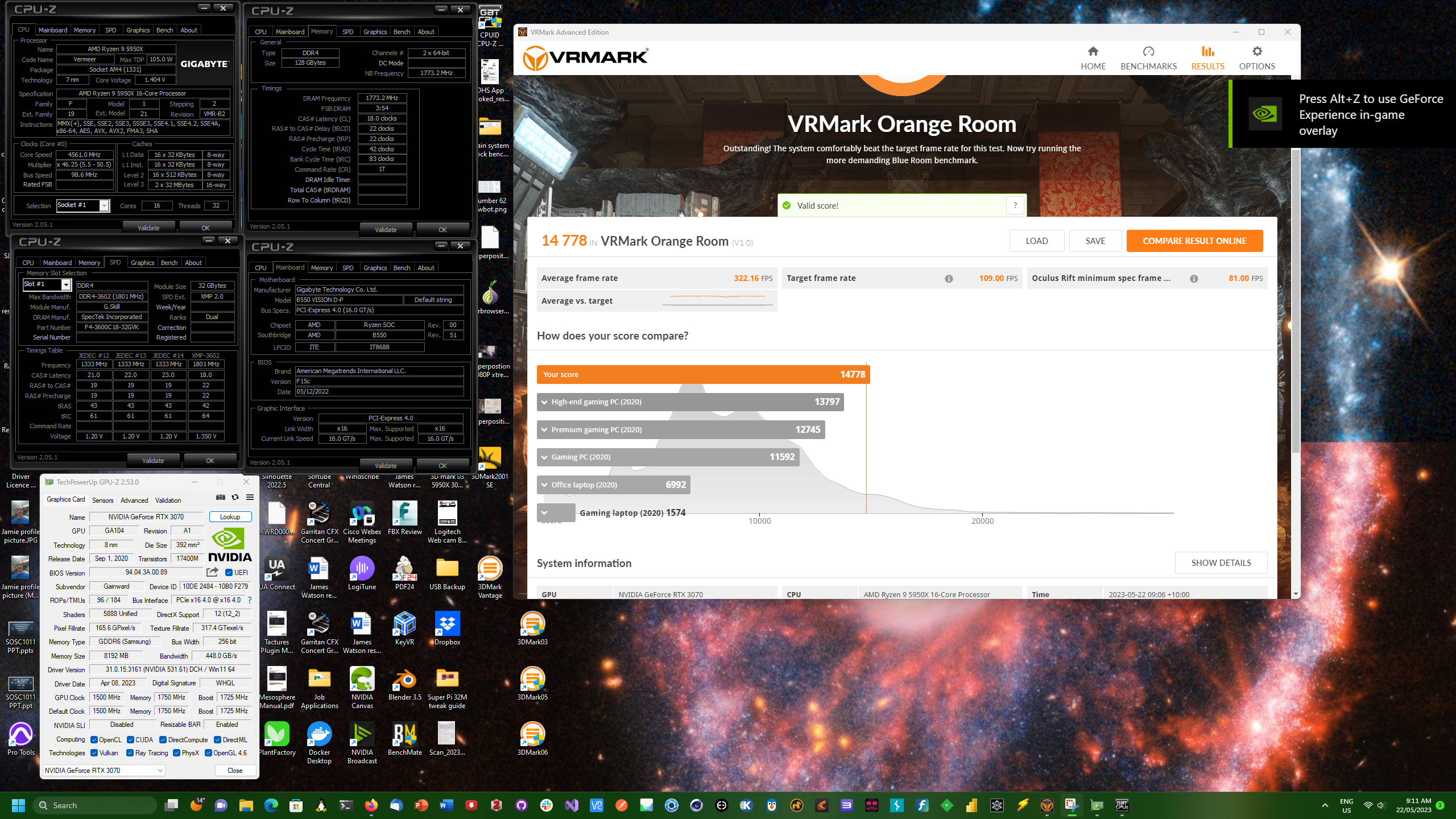Open the Blender 3.5 desktop icon
This screenshot has width=1456, height=819.
coord(404,684)
